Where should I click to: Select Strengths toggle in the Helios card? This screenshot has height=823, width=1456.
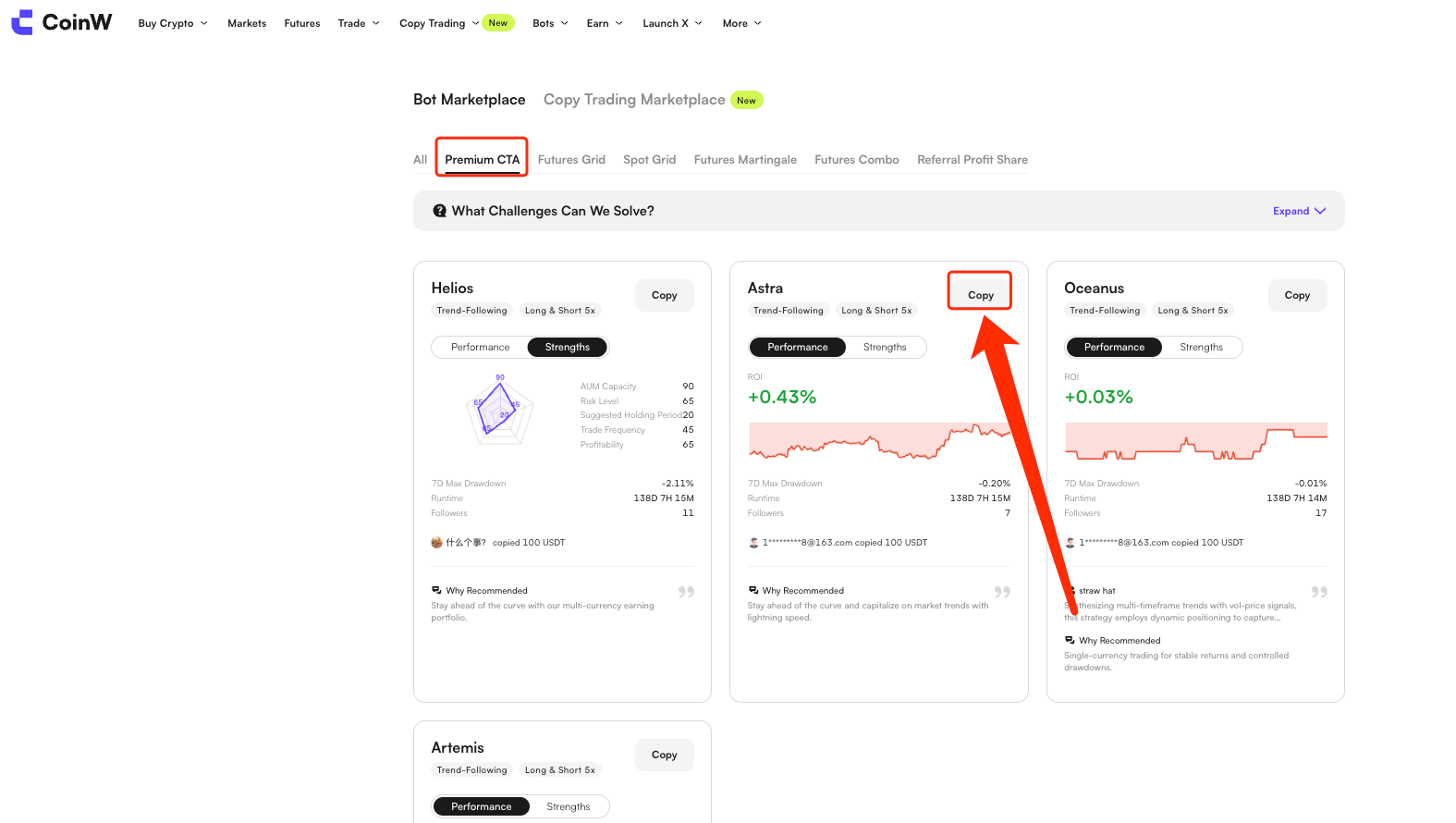[x=568, y=347]
